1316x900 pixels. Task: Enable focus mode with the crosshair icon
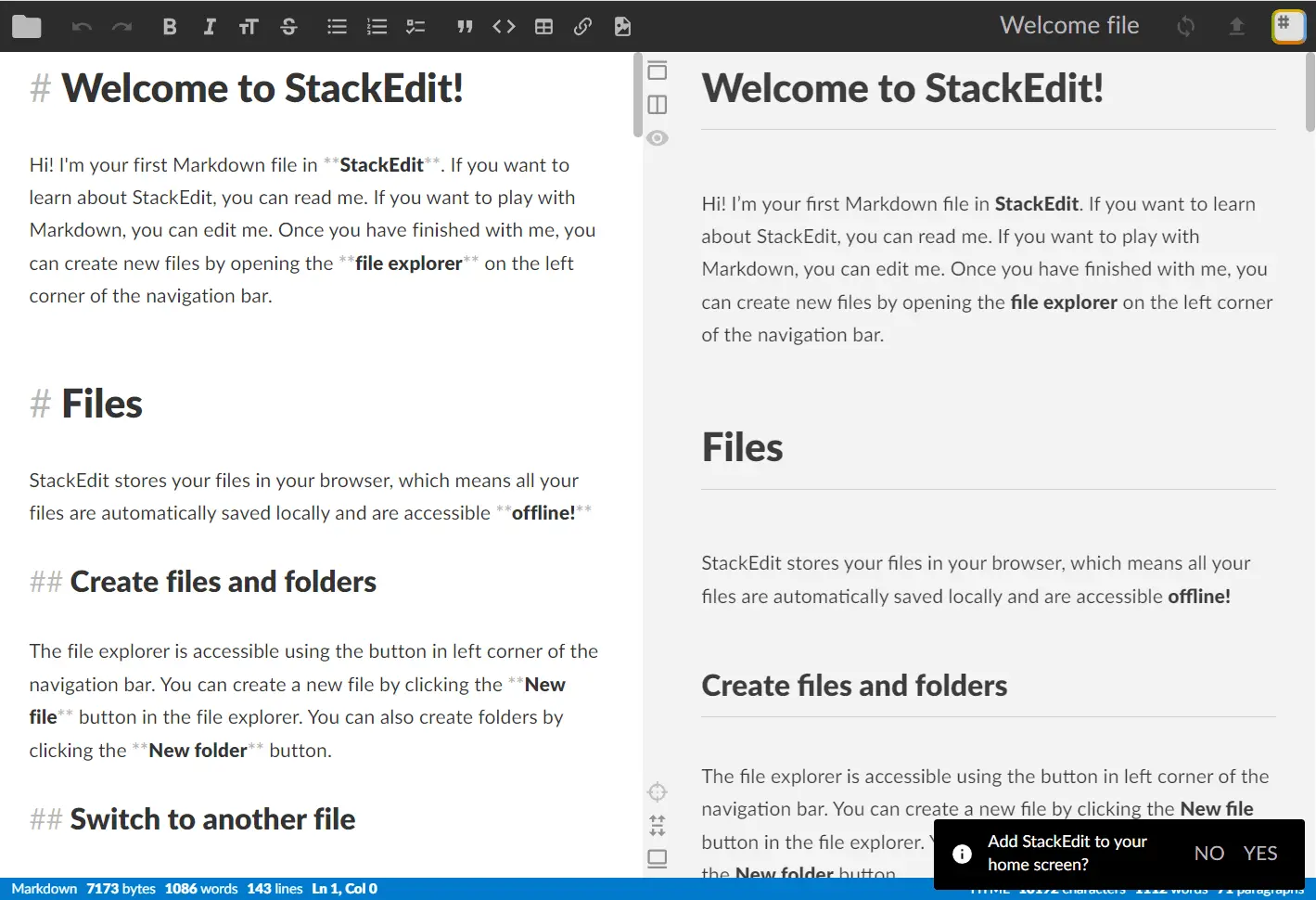[658, 791]
